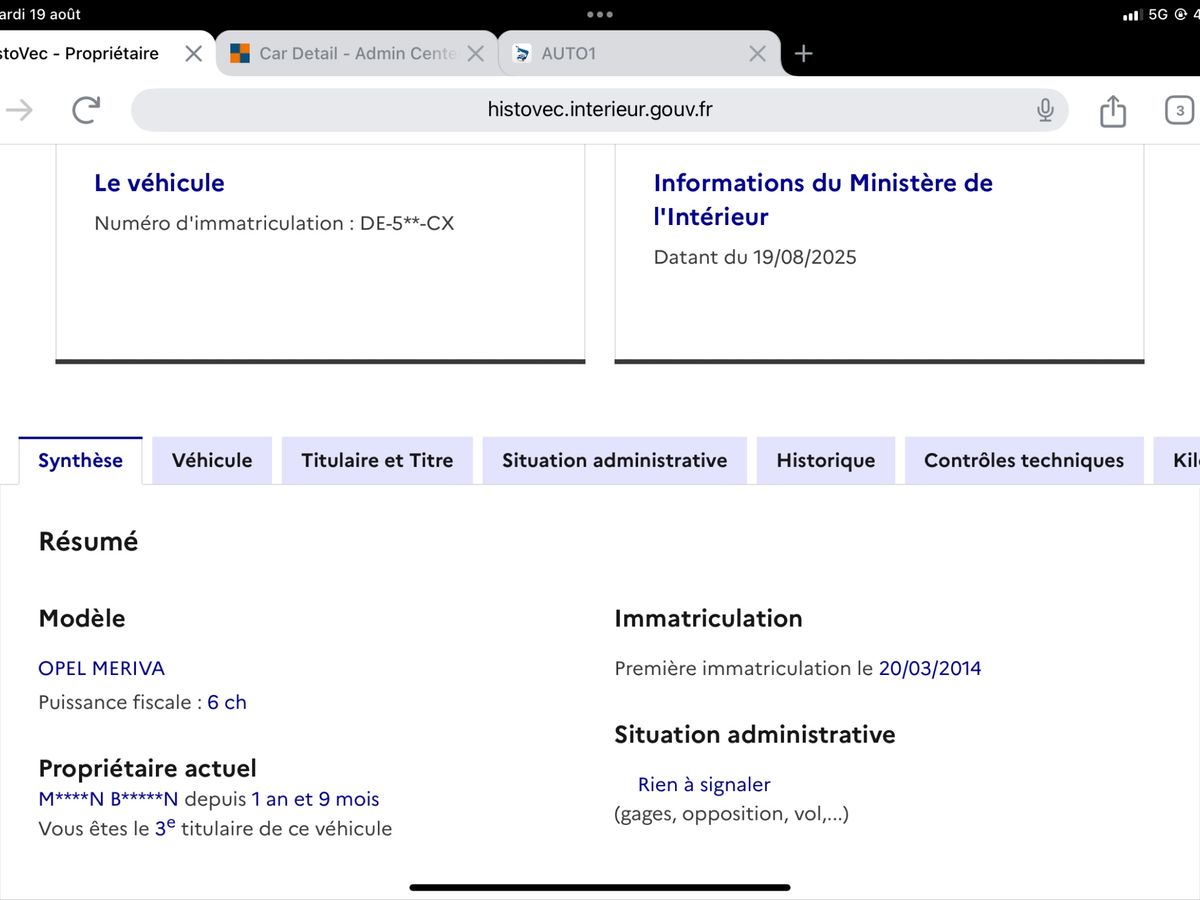Focus the histovec.interieur.gouv.fr address bar

600,110
